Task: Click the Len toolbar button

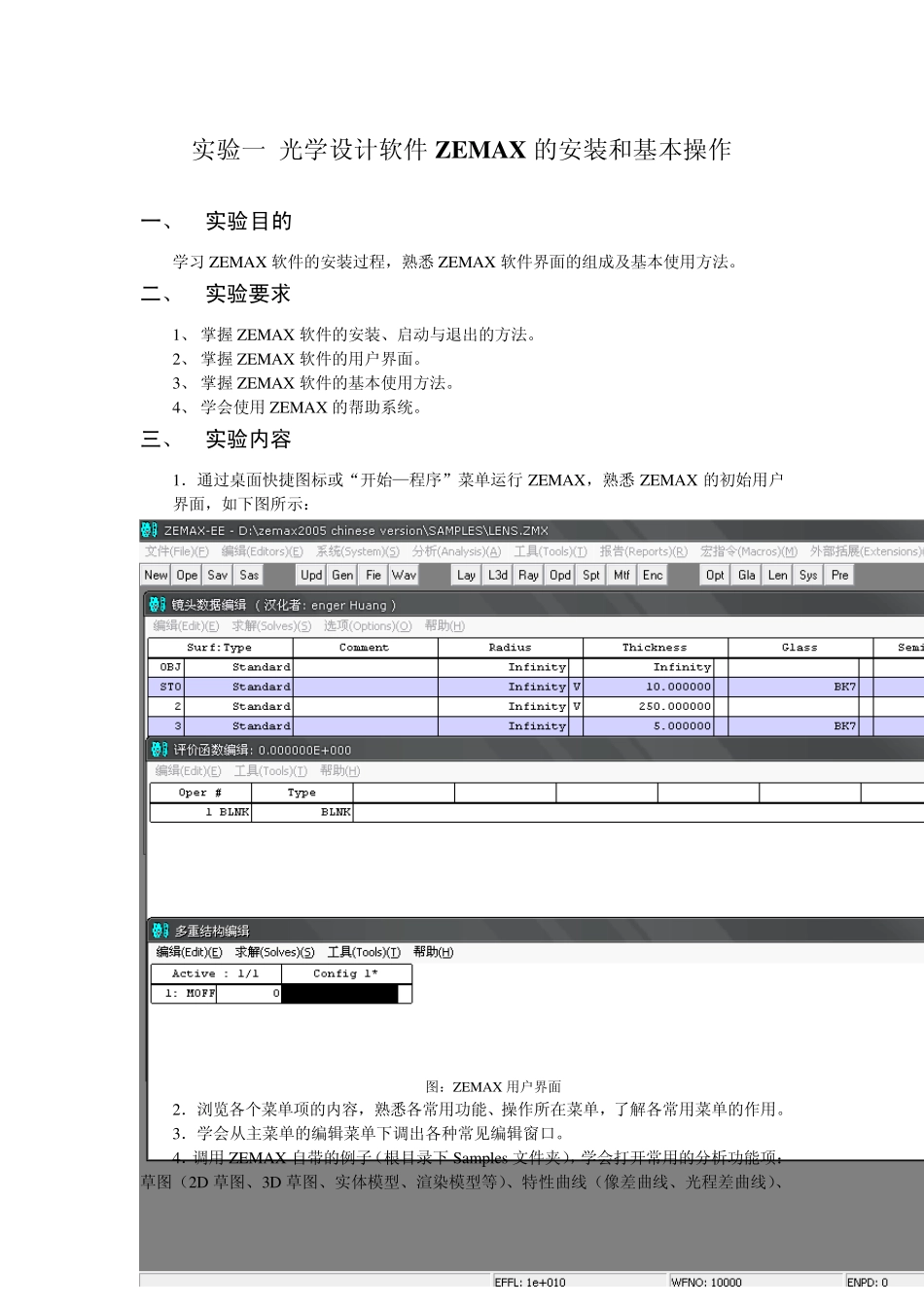Action: 777,576
